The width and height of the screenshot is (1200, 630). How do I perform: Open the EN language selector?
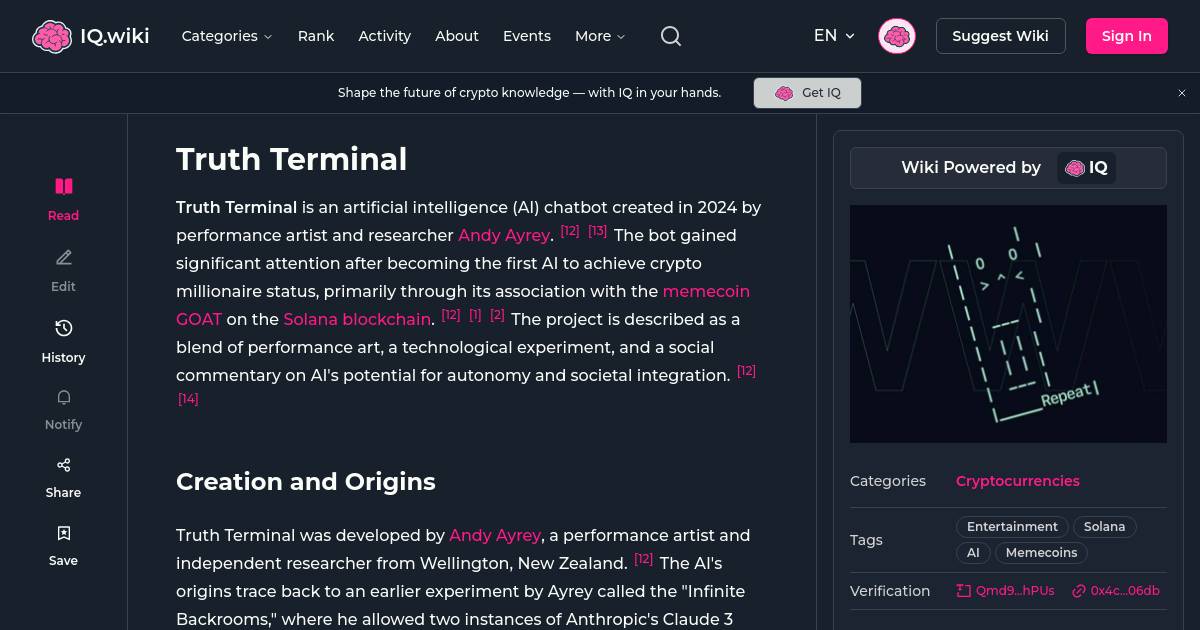[x=833, y=36]
